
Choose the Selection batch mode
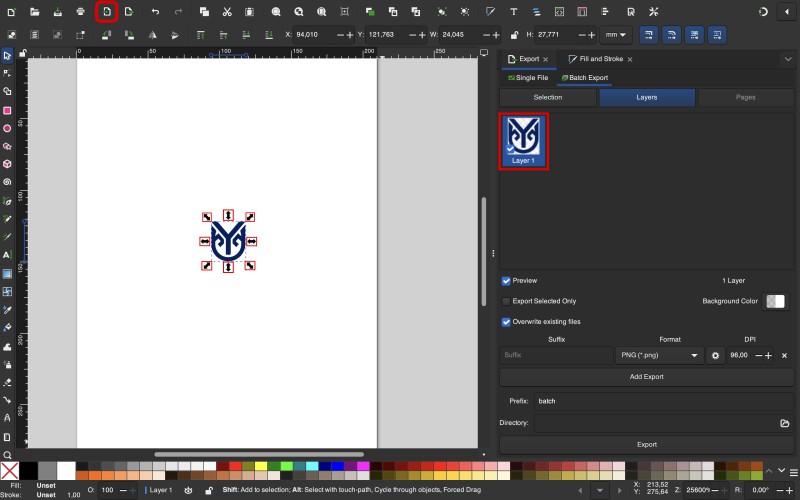pyautogui.click(x=548, y=97)
